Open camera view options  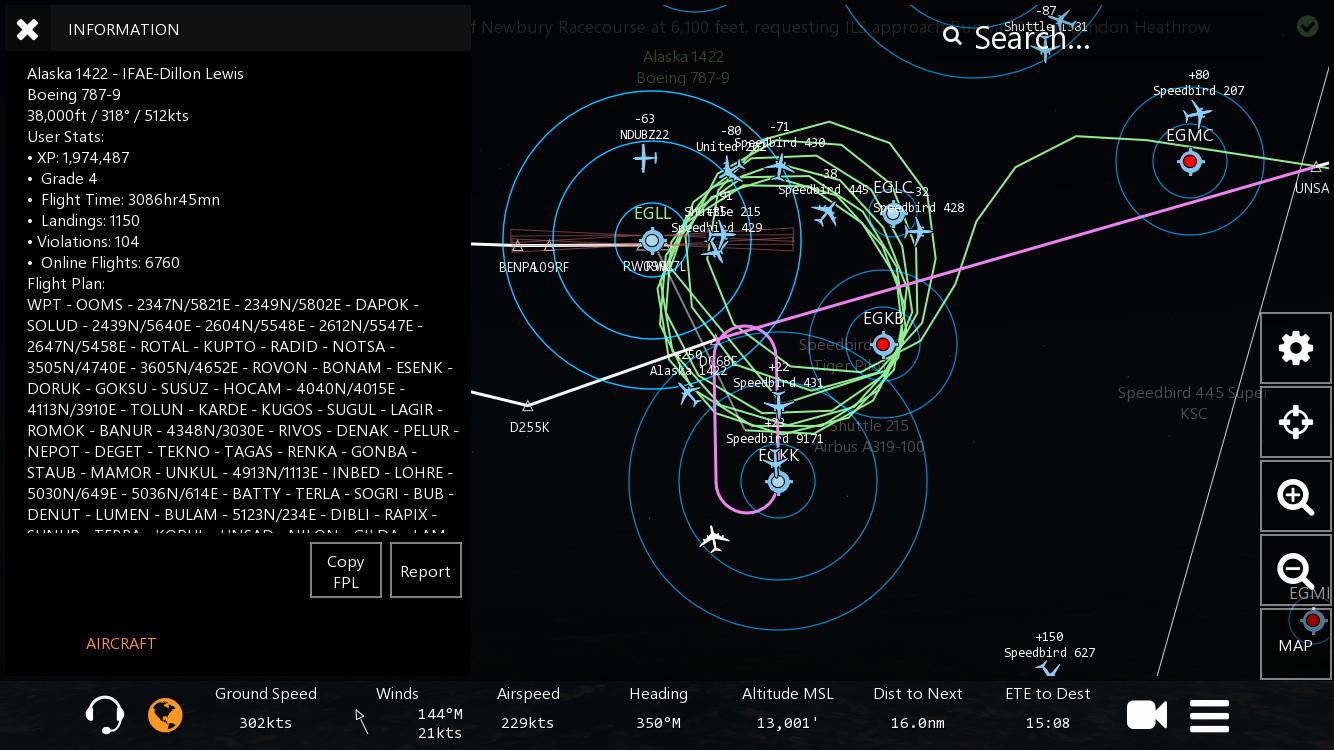(1147, 715)
